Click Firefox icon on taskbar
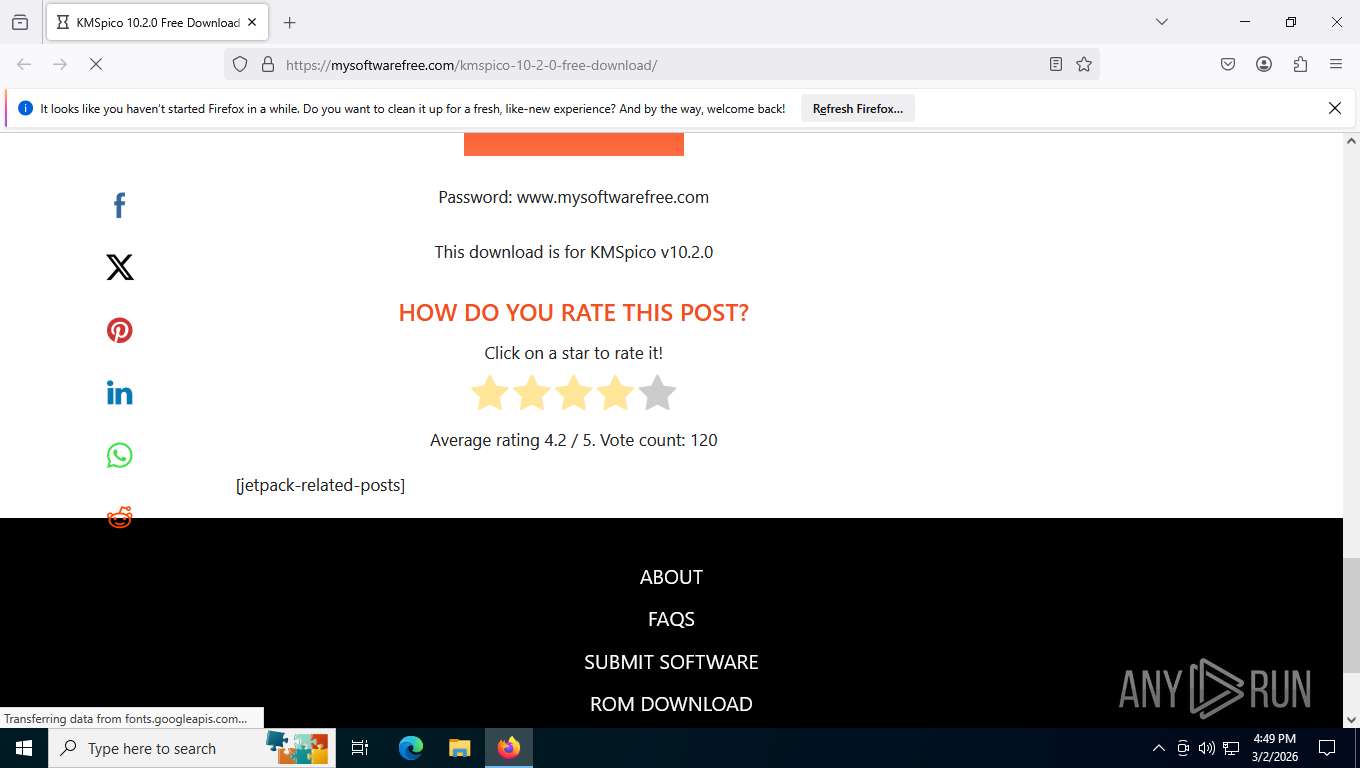This screenshot has height=768, width=1360. coord(509,748)
